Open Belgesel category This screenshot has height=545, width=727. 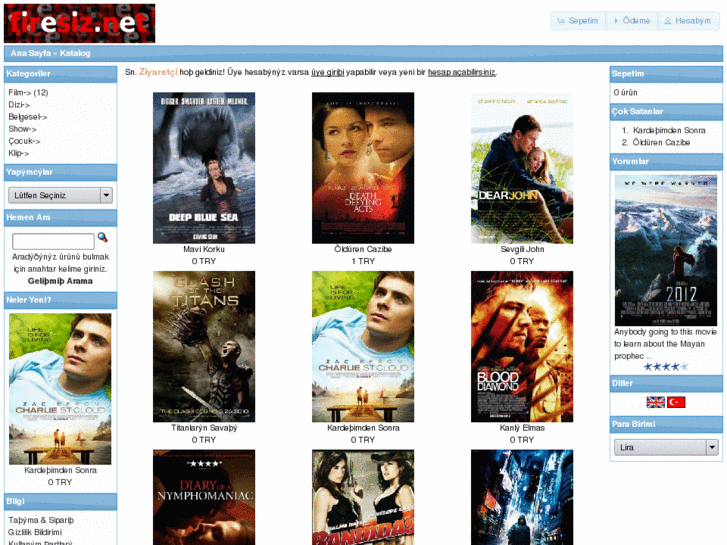coord(27,117)
